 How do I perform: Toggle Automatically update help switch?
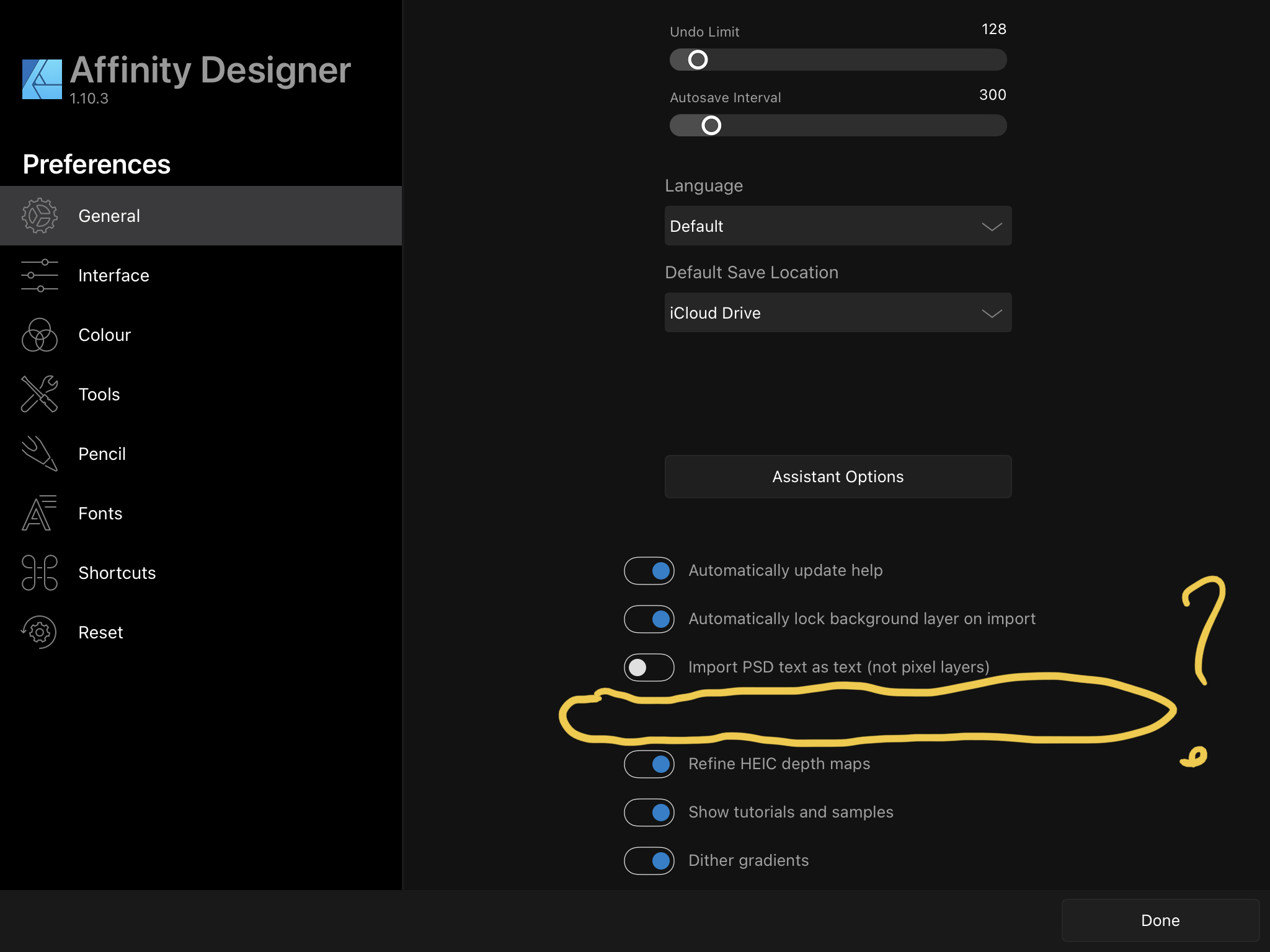649,571
